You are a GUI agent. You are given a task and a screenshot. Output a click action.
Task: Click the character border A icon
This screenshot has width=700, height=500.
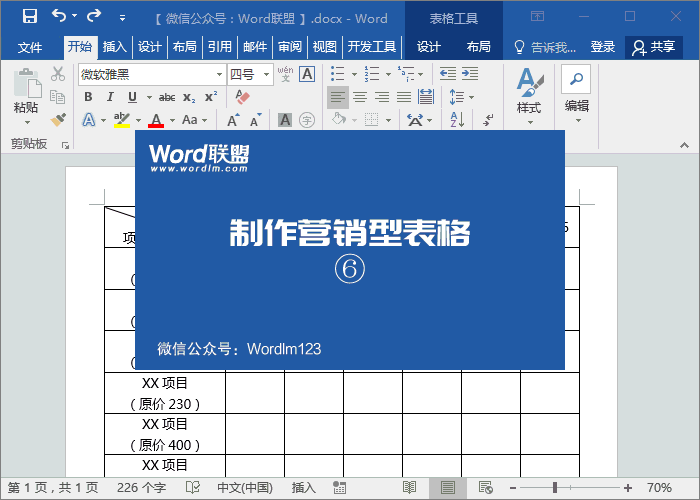click(307, 74)
